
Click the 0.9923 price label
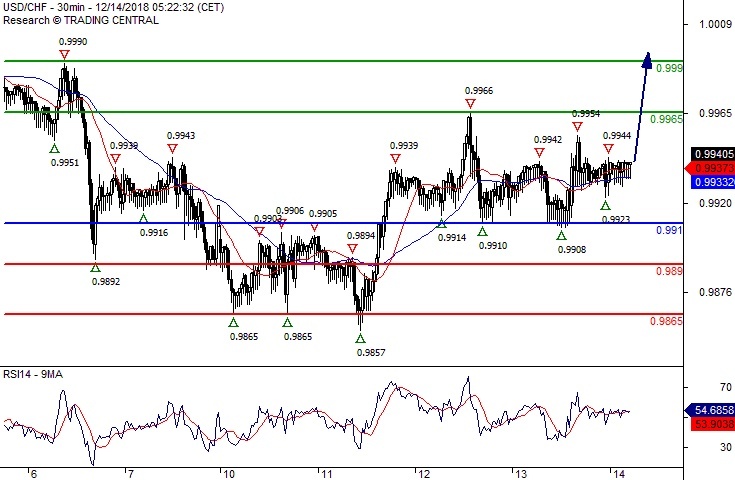tap(616, 219)
